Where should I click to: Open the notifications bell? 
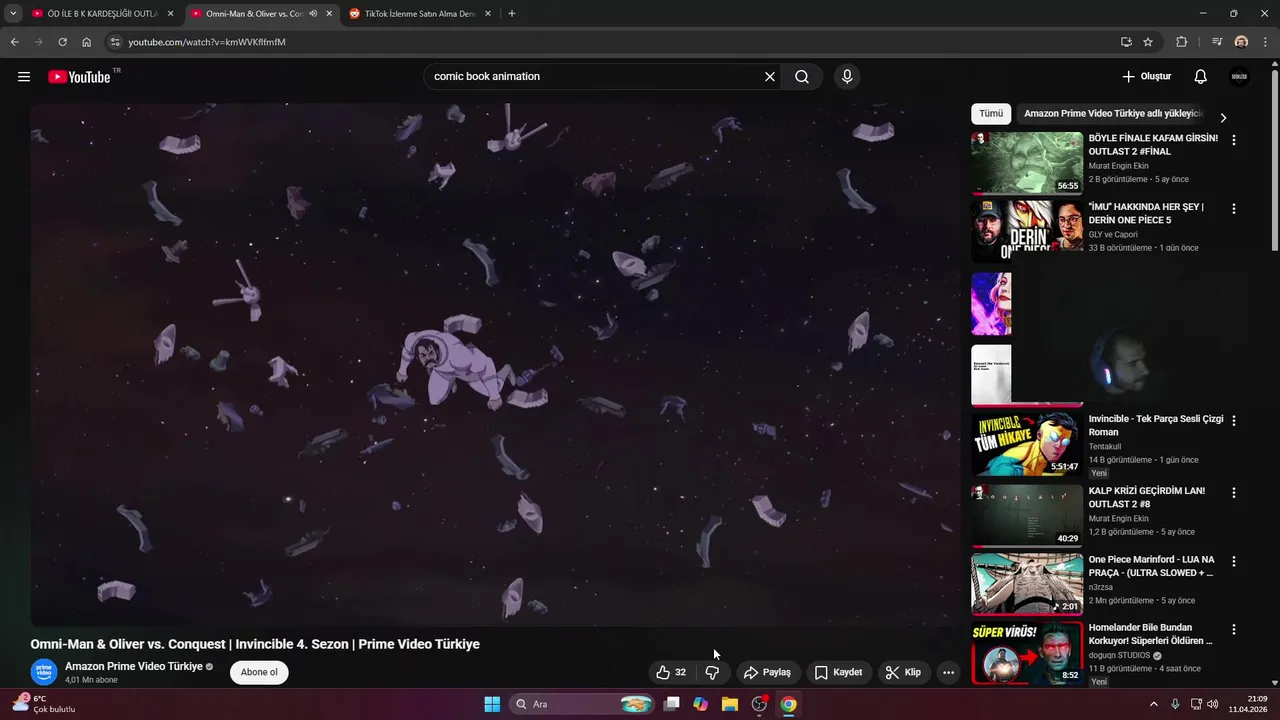[1201, 77]
